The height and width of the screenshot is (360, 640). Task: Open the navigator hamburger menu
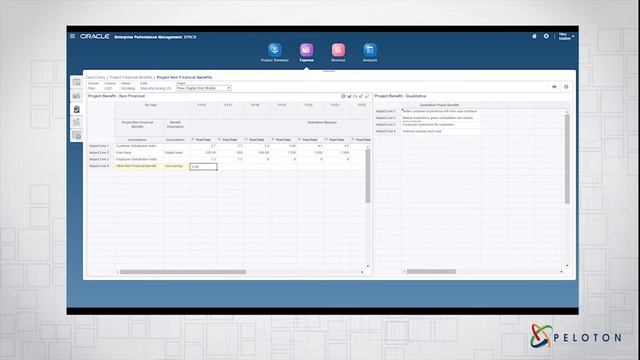click(72, 36)
